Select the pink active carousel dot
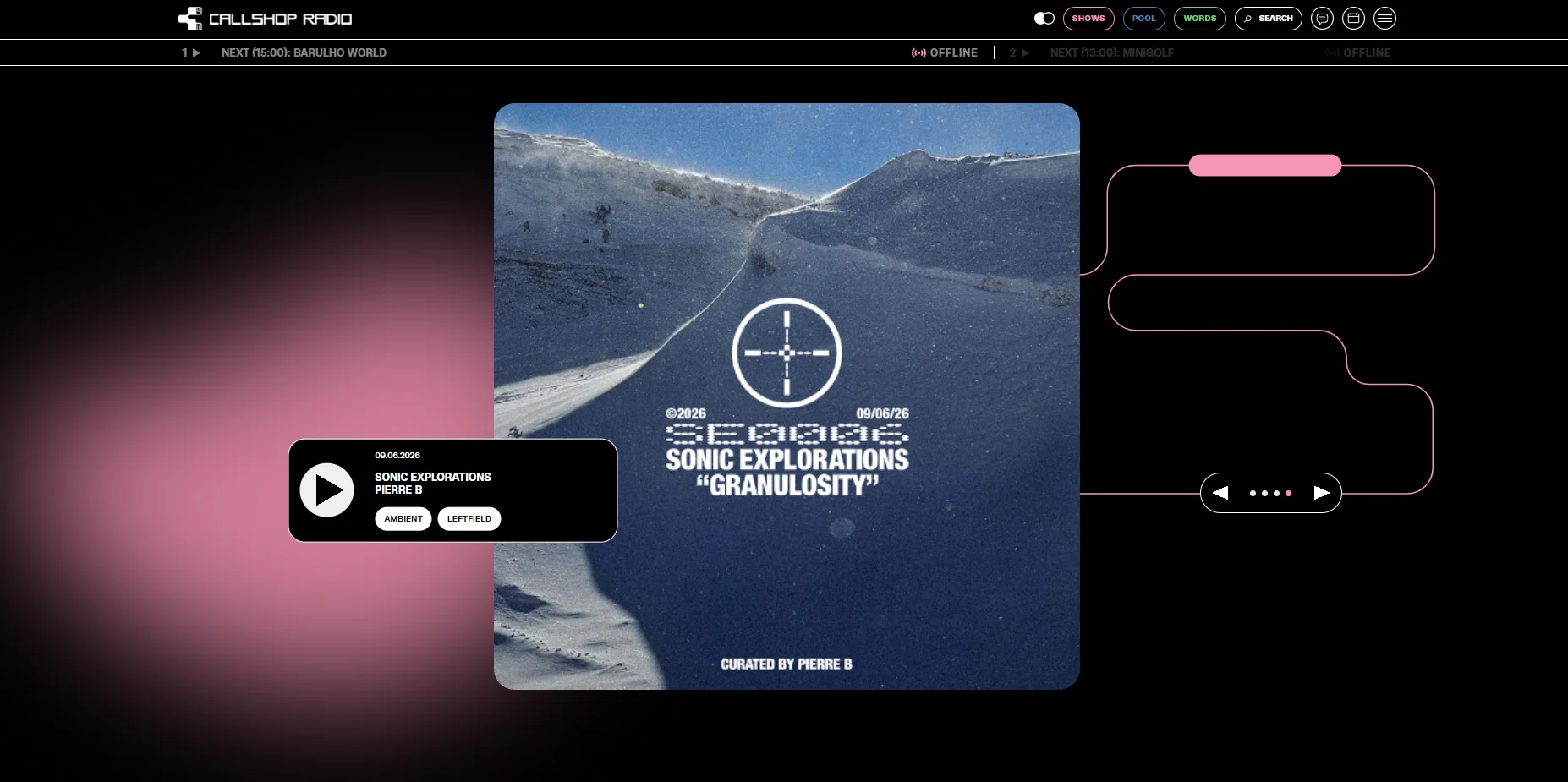The height and width of the screenshot is (782, 1568). point(1288,494)
